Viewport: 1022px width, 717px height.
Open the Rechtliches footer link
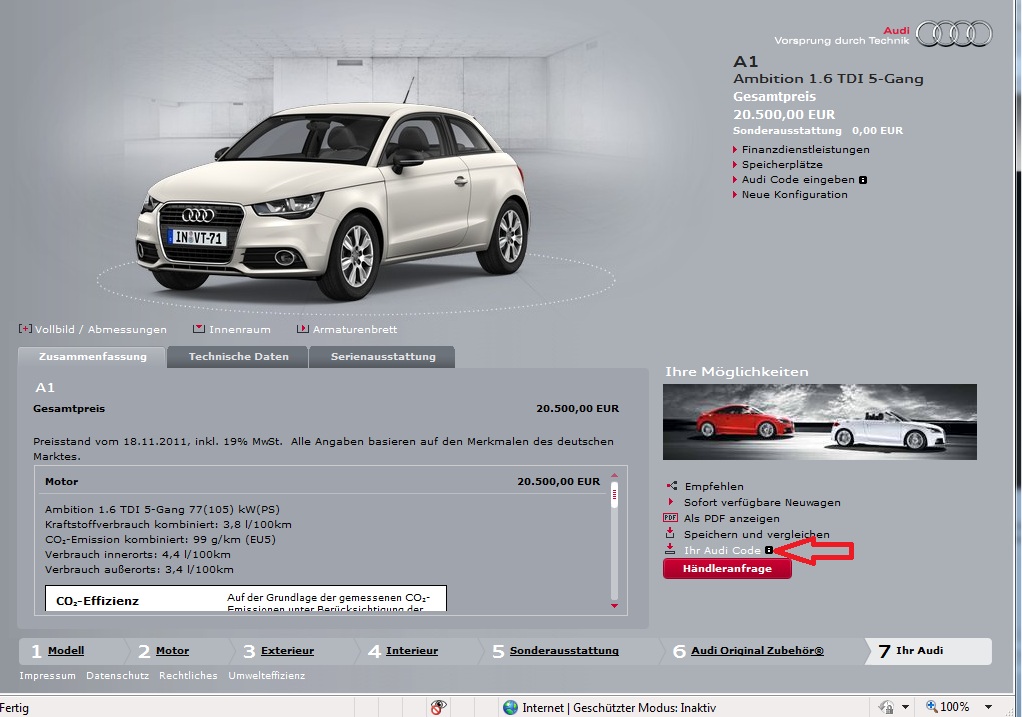[188, 675]
